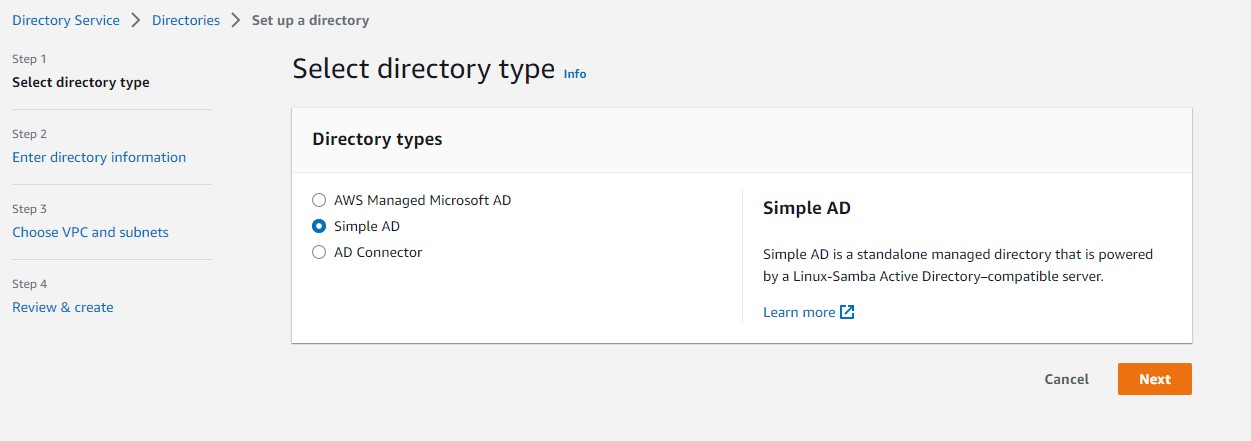Jump to Review & create step

(x=63, y=307)
